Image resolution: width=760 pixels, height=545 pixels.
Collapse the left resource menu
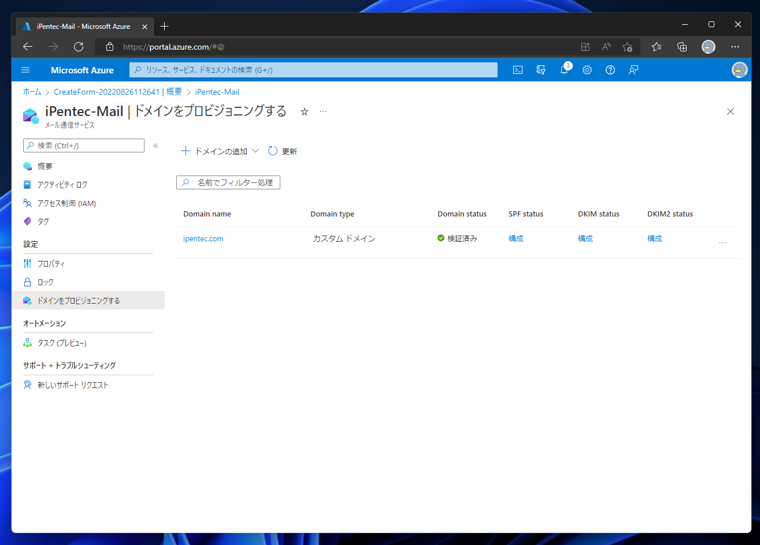[156, 145]
